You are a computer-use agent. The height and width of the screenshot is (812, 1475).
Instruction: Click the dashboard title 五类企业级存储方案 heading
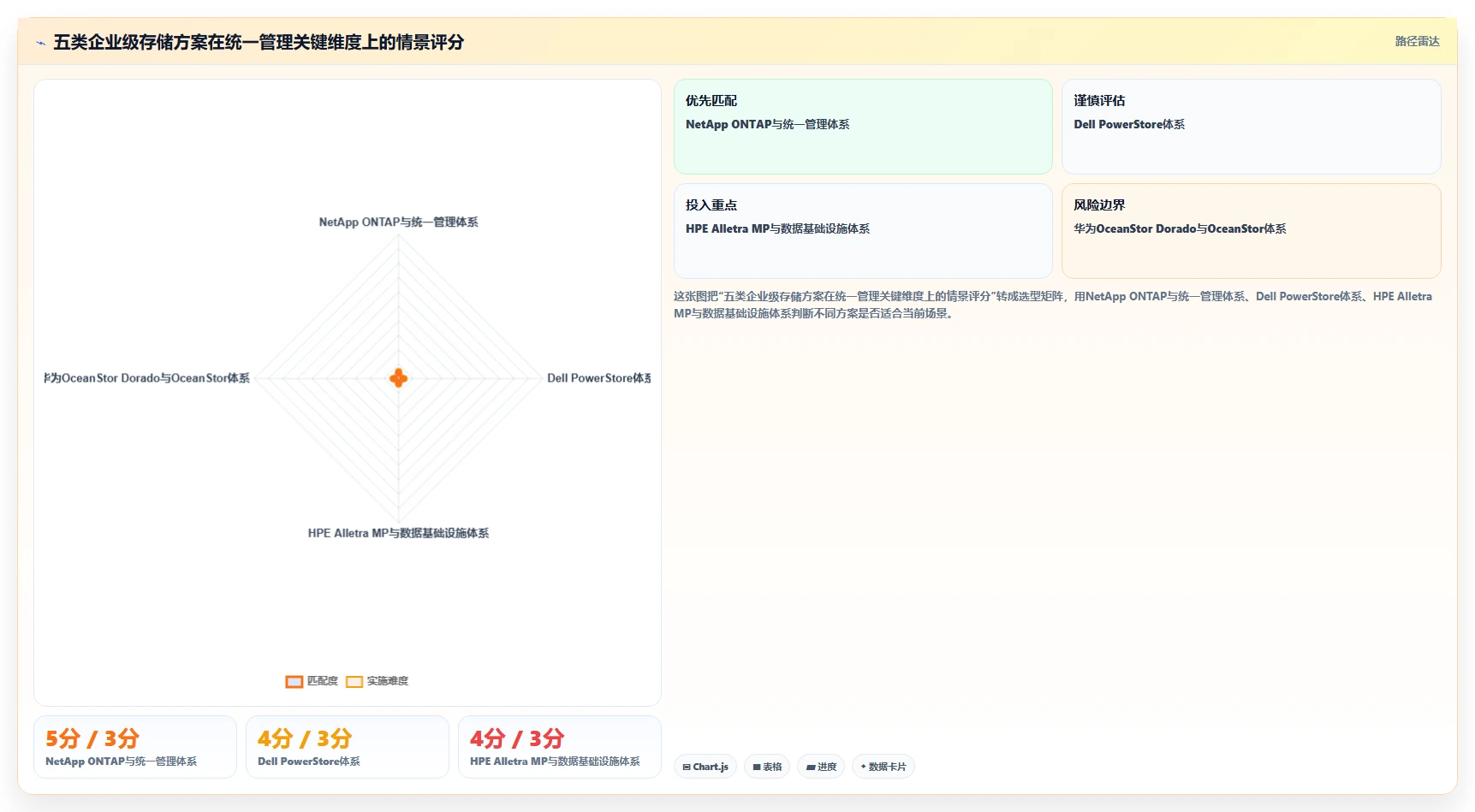[x=259, y=42]
